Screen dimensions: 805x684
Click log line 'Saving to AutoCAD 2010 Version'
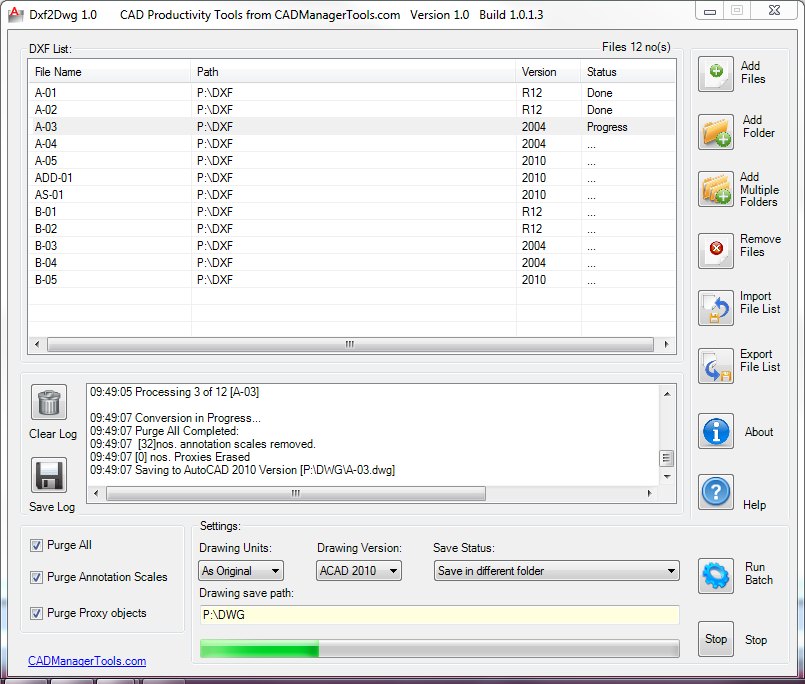(242, 470)
